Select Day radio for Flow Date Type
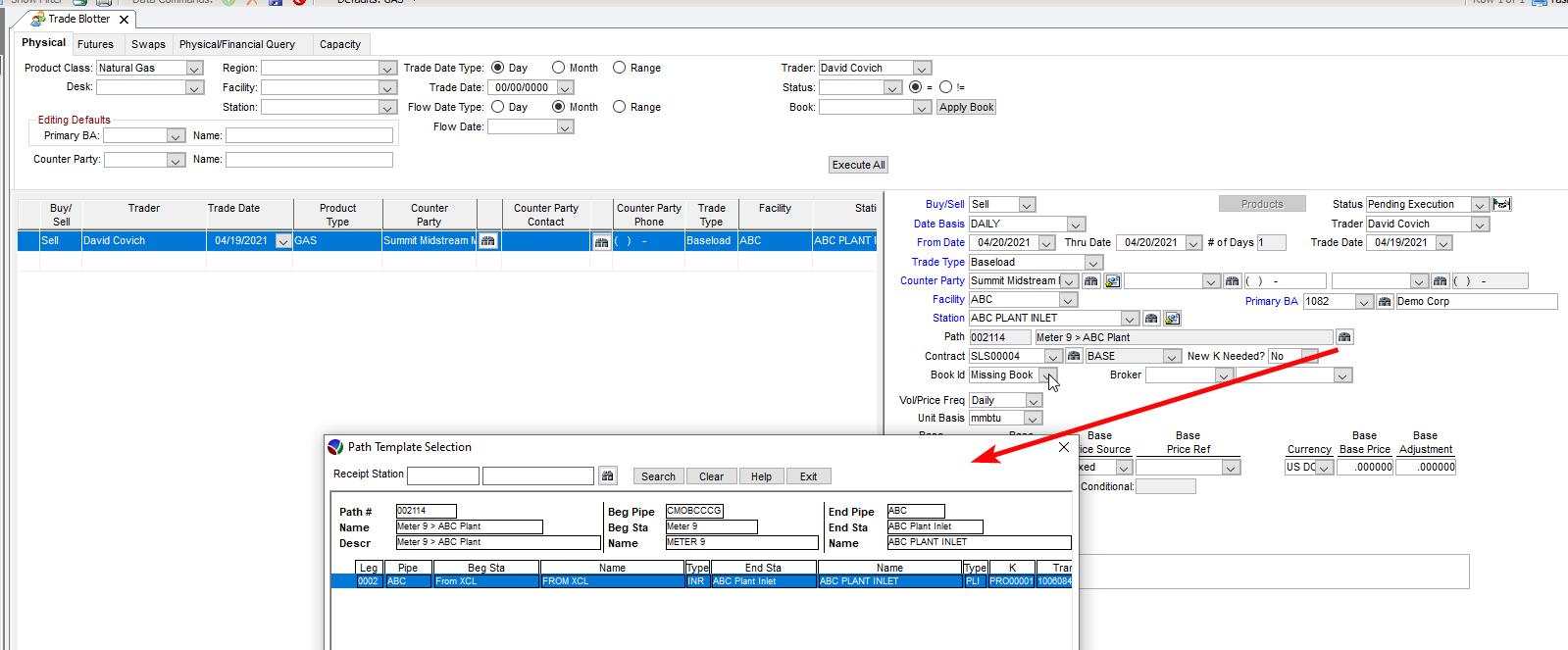 click(498, 107)
